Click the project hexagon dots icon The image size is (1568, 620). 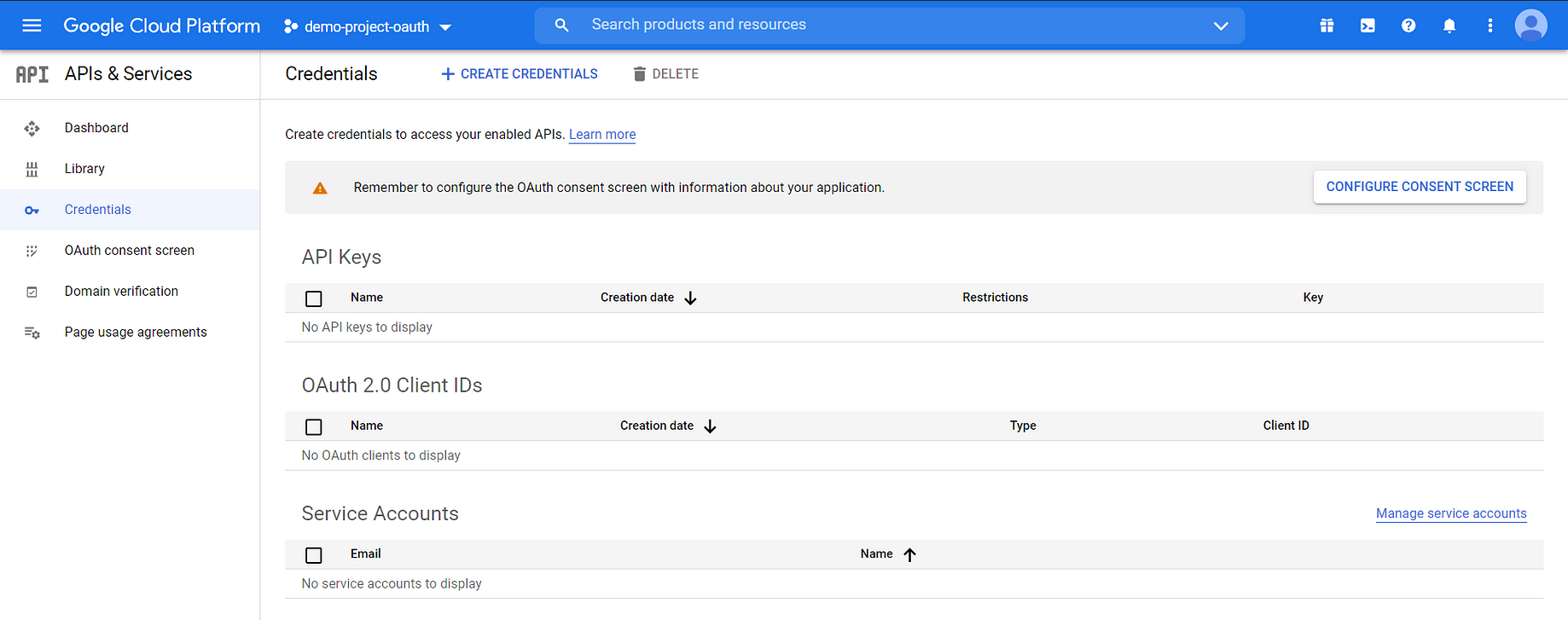pos(291,26)
